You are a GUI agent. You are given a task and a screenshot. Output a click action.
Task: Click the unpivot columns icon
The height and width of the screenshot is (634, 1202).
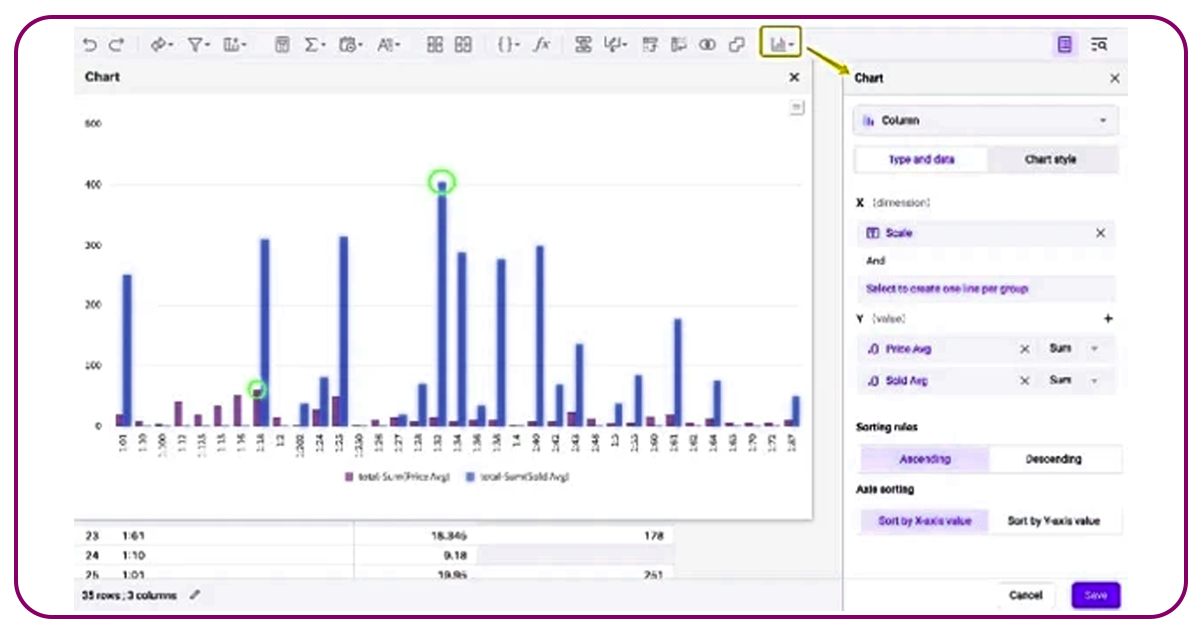point(679,44)
